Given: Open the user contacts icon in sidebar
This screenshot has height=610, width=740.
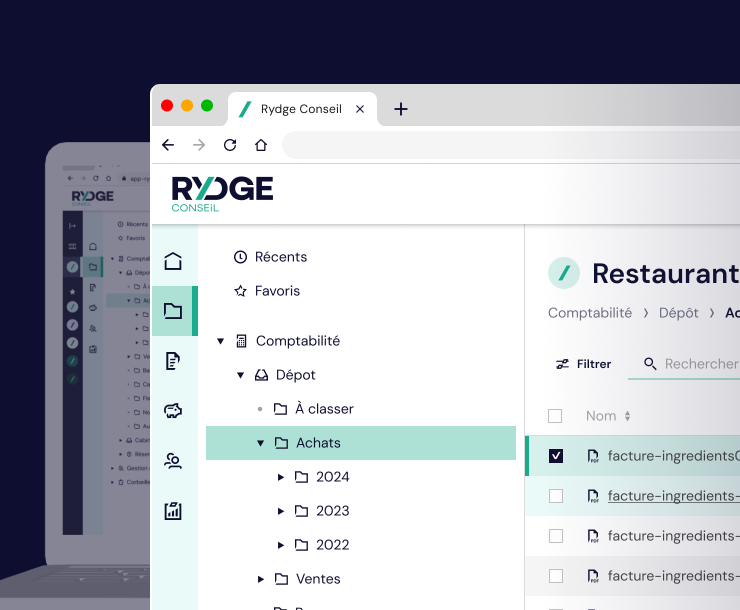Looking at the screenshot, I should coord(173,461).
